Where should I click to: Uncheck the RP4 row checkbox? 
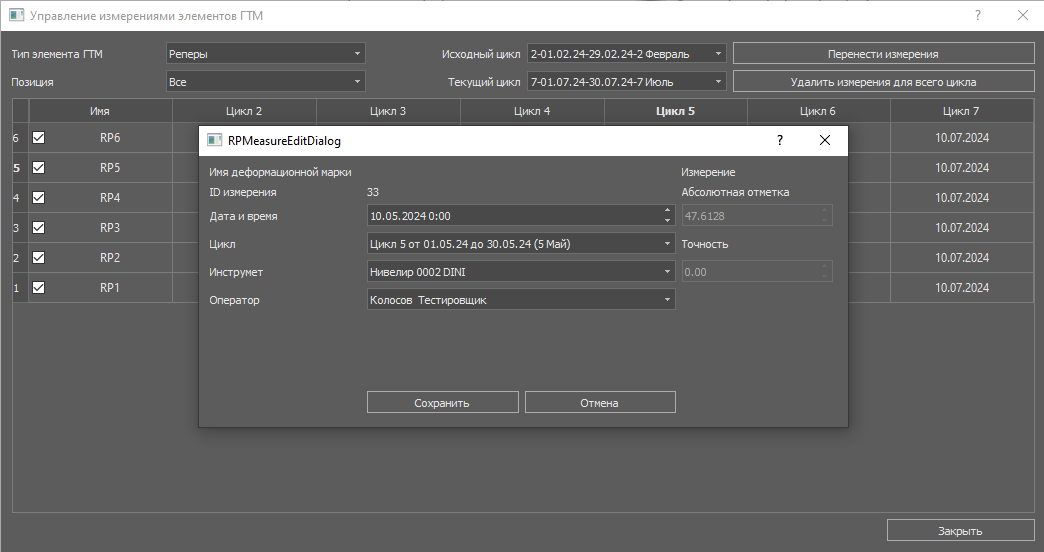coord(39,198)
